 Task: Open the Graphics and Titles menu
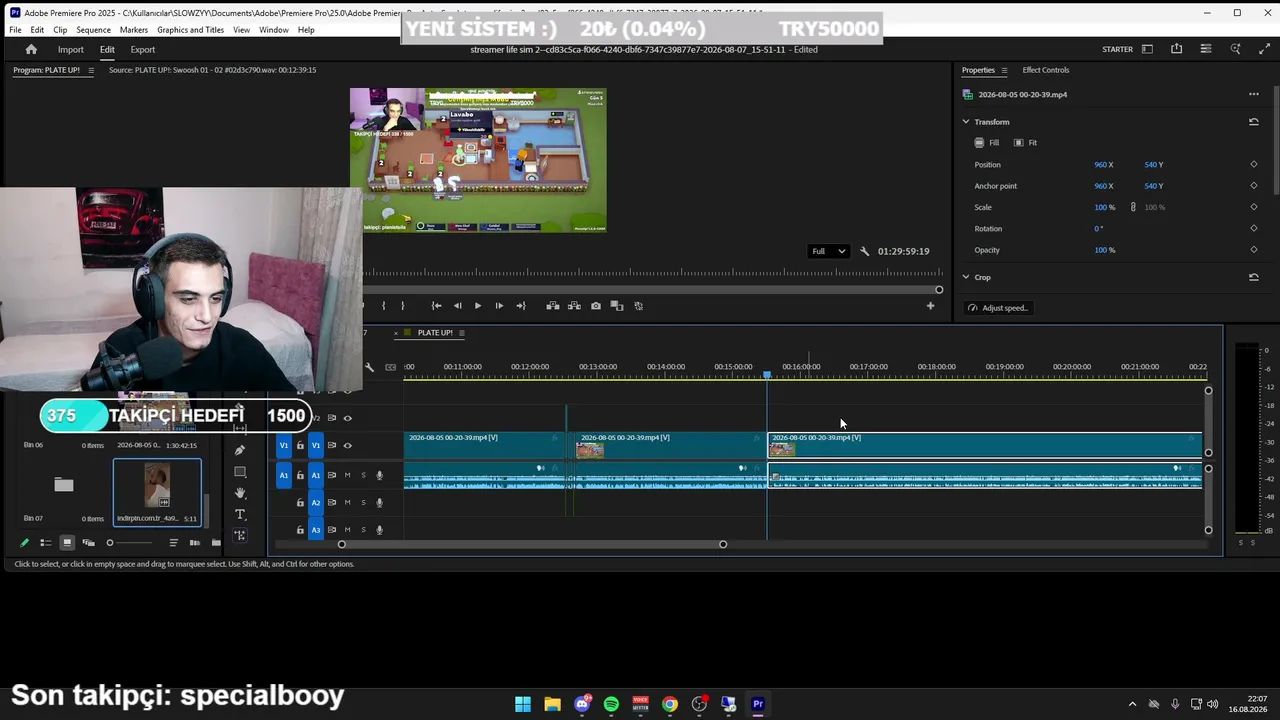190,30
